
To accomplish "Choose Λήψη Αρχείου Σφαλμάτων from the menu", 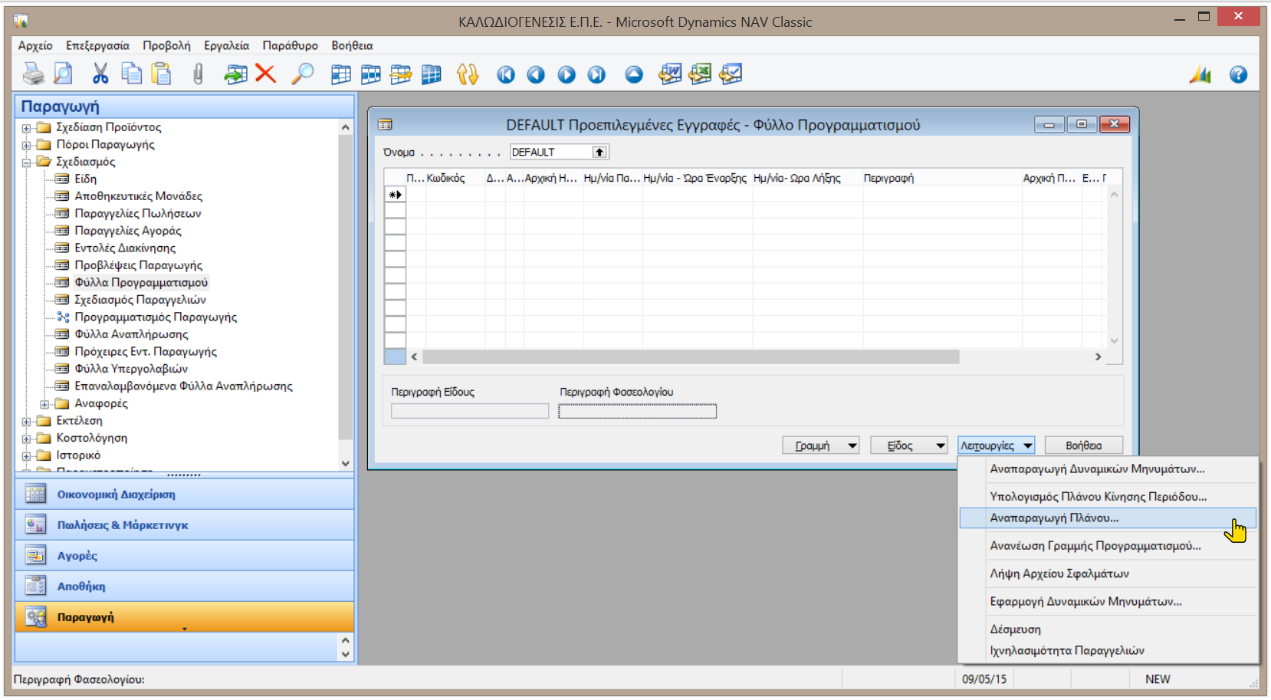I will pyautogui.click(x=1107, y=574).
